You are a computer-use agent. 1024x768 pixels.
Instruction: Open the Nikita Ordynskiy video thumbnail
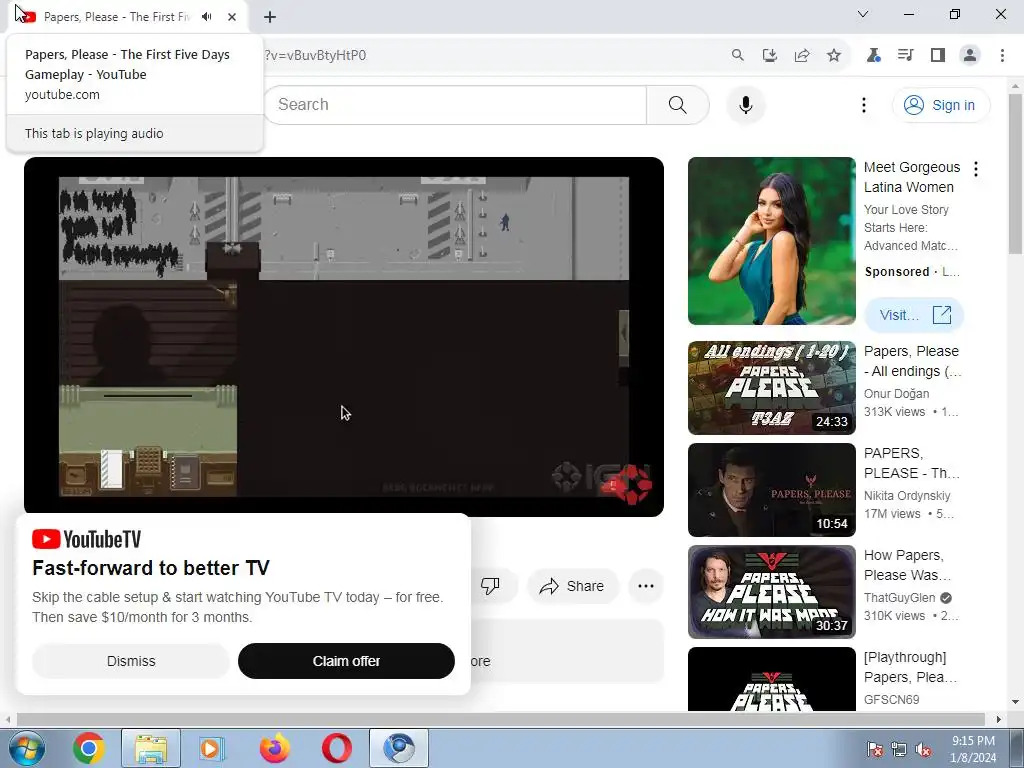tap(771, 490)
